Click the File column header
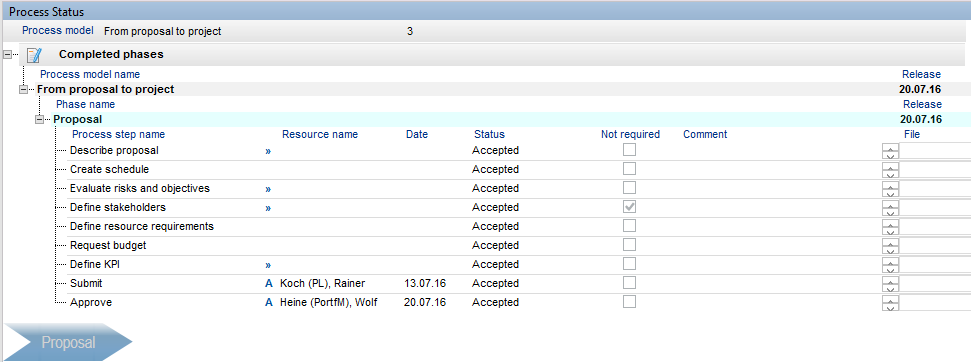Viewport: 971px width, 362px height. click(x=912, y=134)
